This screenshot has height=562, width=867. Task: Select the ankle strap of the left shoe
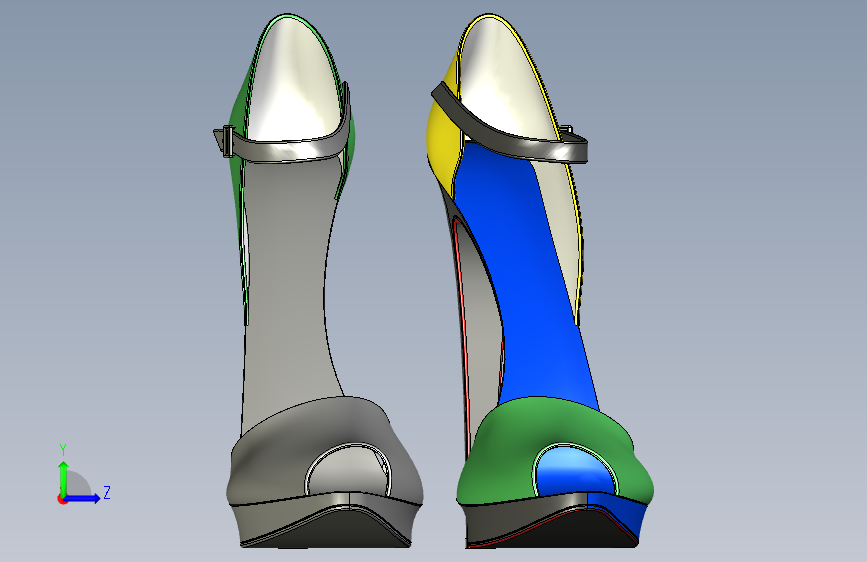(x=288, y=149)
